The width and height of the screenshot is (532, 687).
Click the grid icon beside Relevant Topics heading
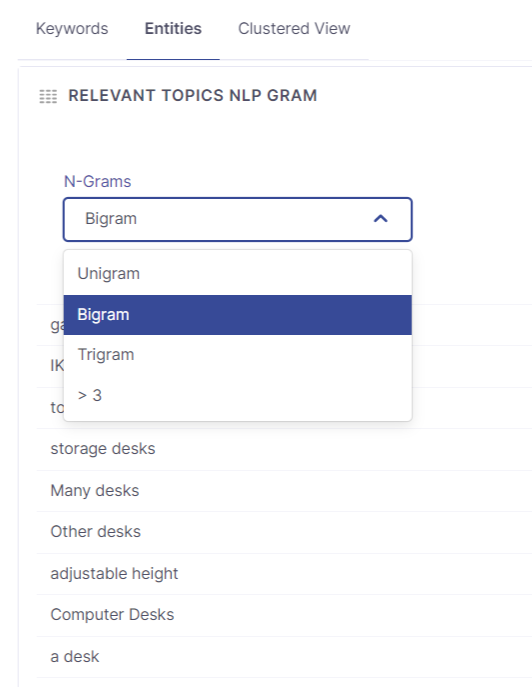point(48,96)
